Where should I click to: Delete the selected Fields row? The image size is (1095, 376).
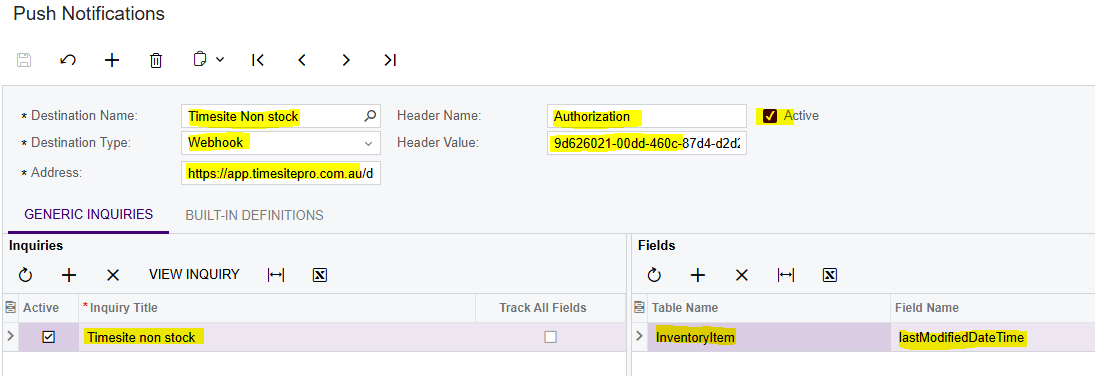tap(742, 275)
